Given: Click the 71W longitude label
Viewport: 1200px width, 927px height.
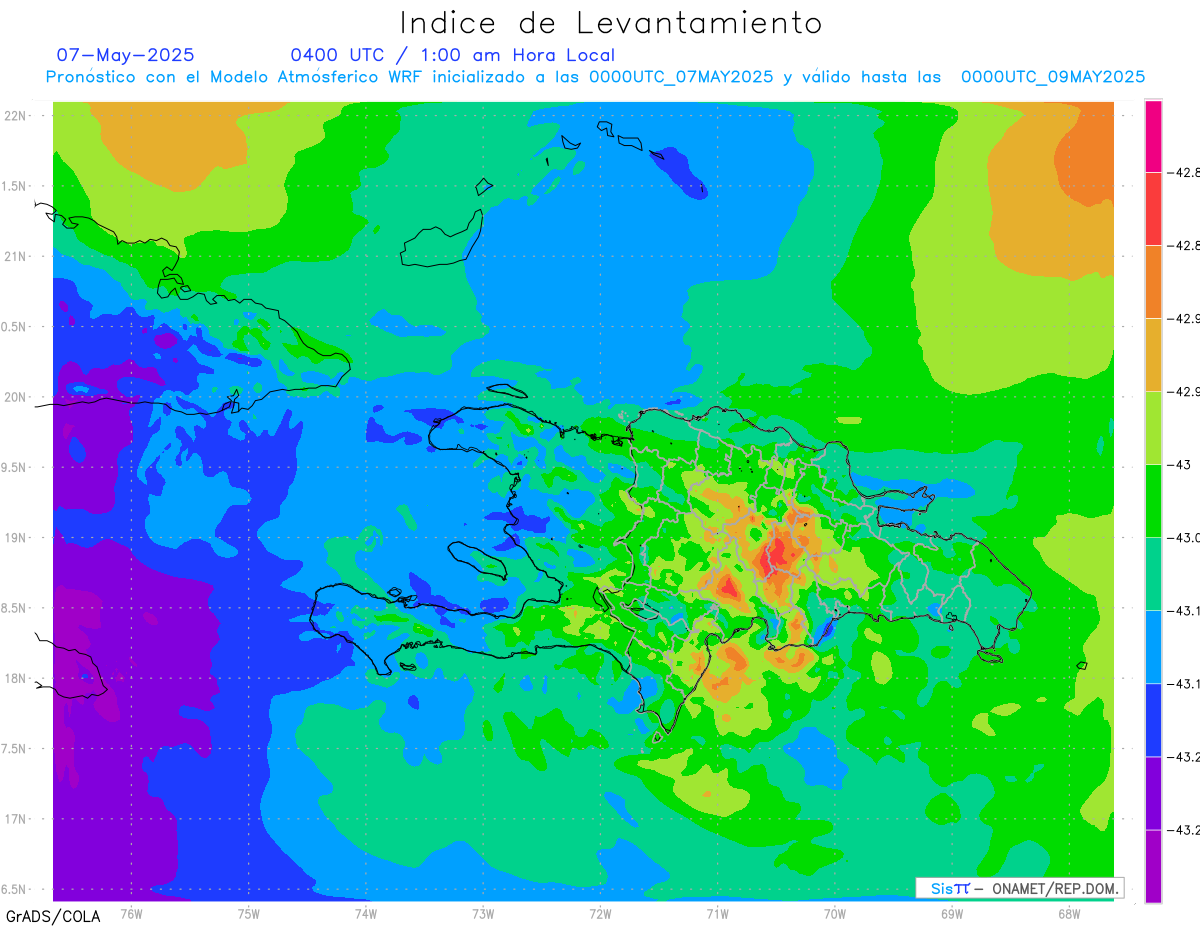Looking at the screenshot, I should [x=717, y=913].
